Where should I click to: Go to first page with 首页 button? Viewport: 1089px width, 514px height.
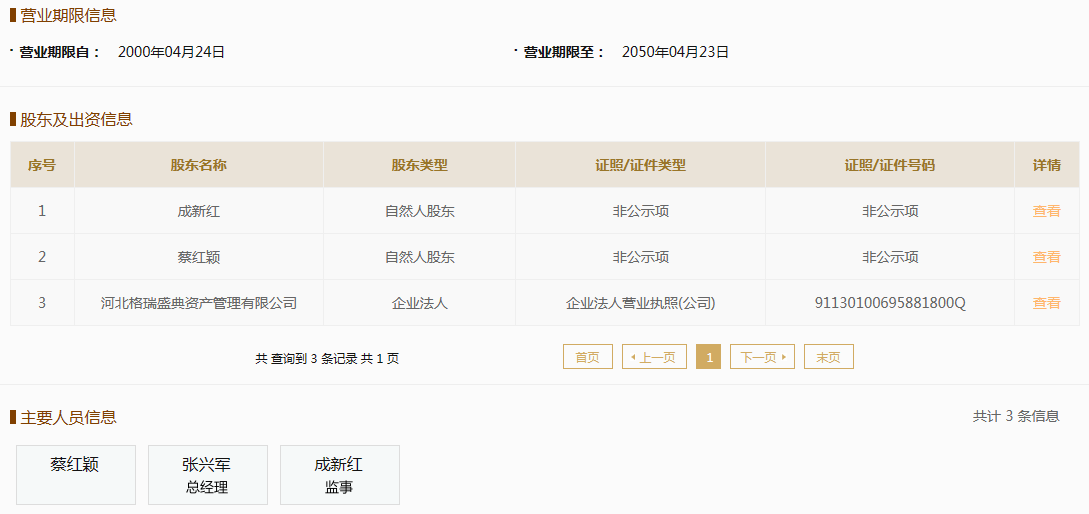(588, 357)
